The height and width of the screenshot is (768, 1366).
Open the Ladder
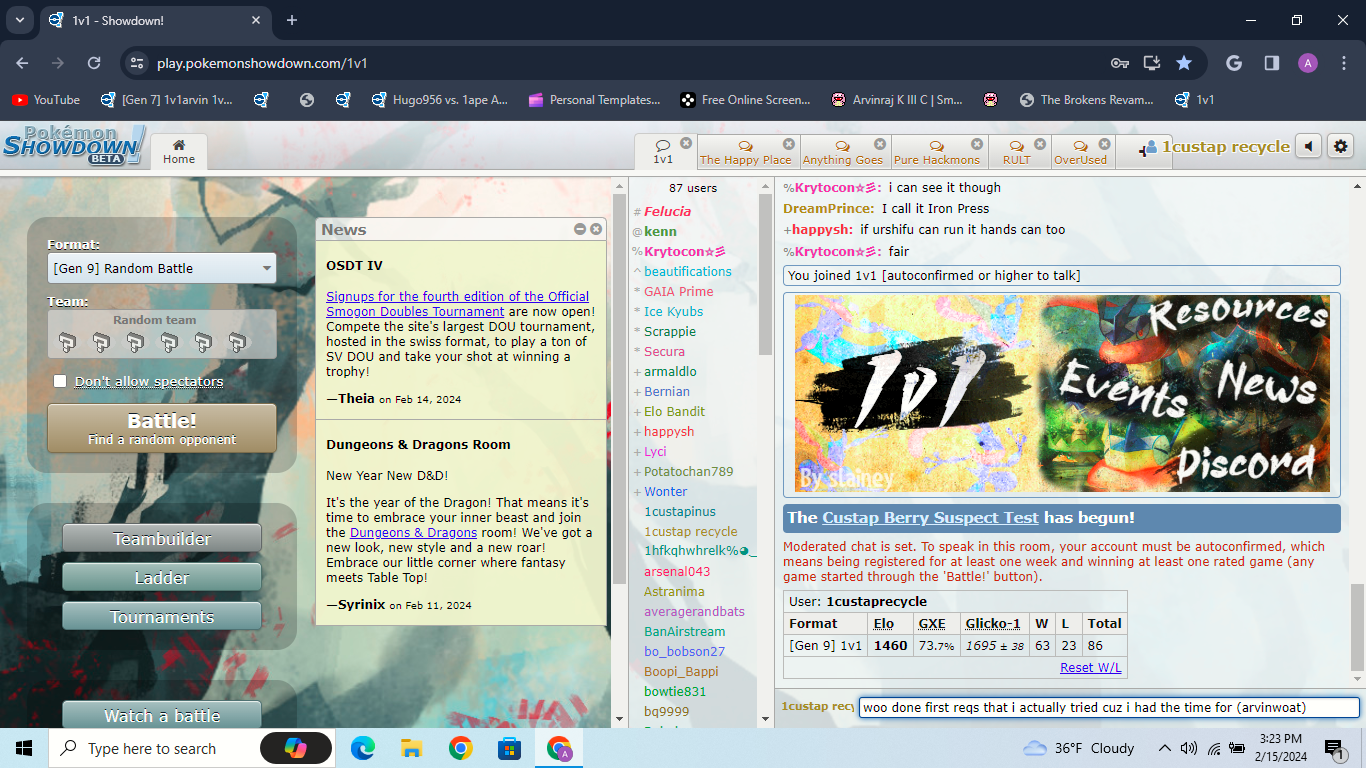[162, 578]
